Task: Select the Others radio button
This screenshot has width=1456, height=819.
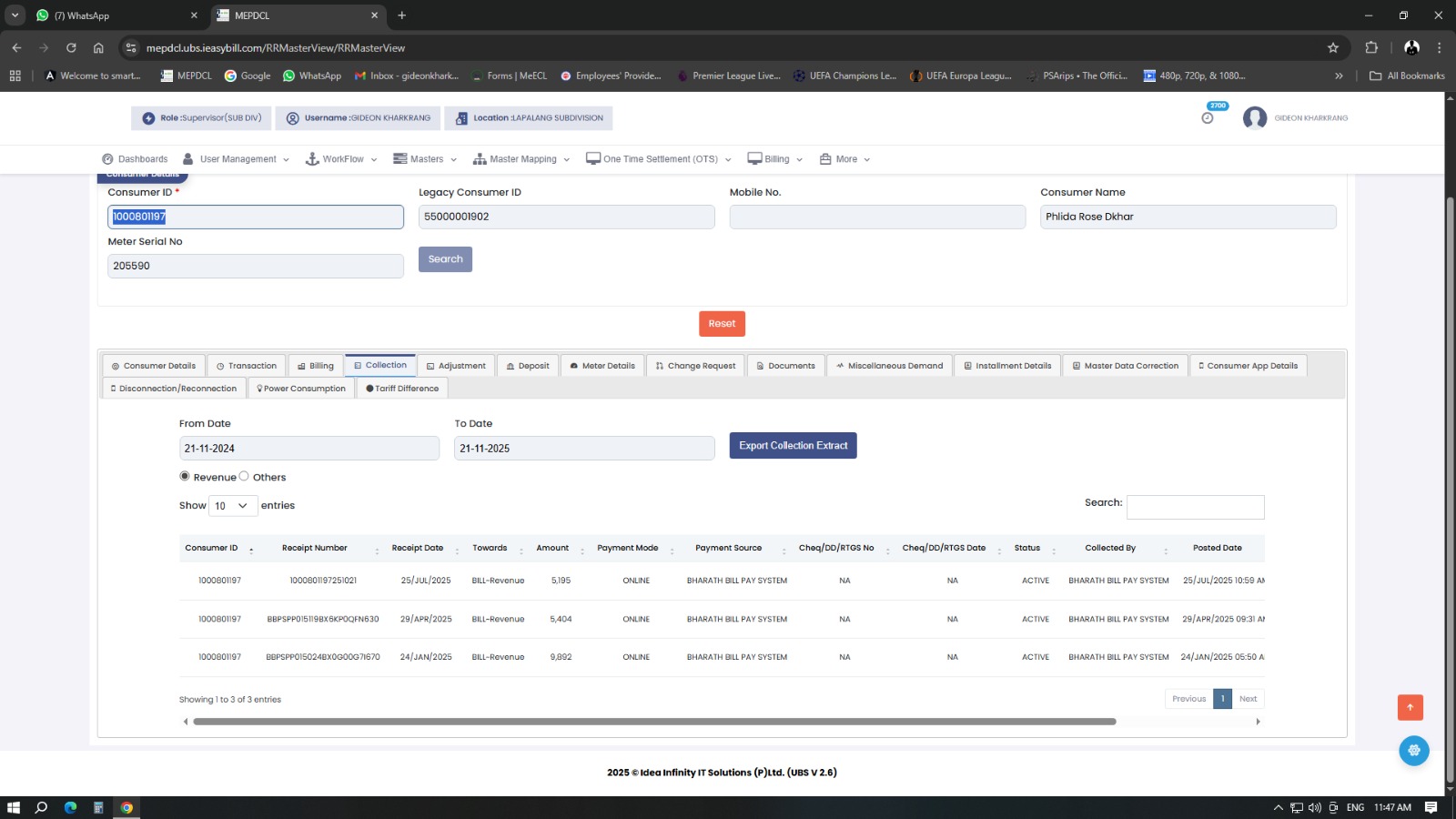Action: pos(244,476)
